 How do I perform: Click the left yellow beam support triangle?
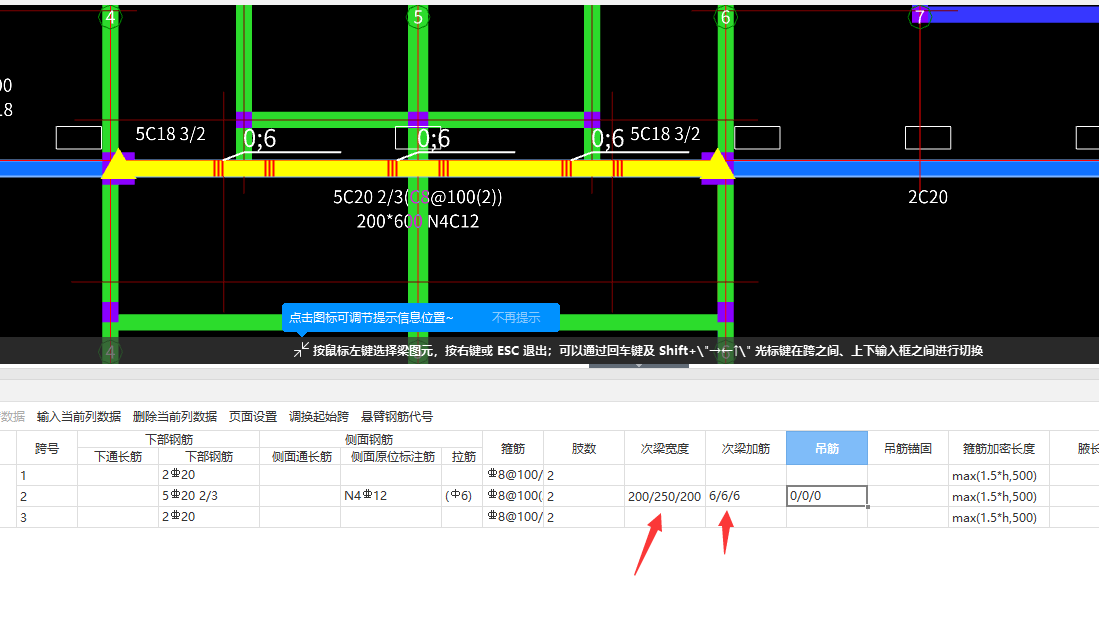click(118, 166)
